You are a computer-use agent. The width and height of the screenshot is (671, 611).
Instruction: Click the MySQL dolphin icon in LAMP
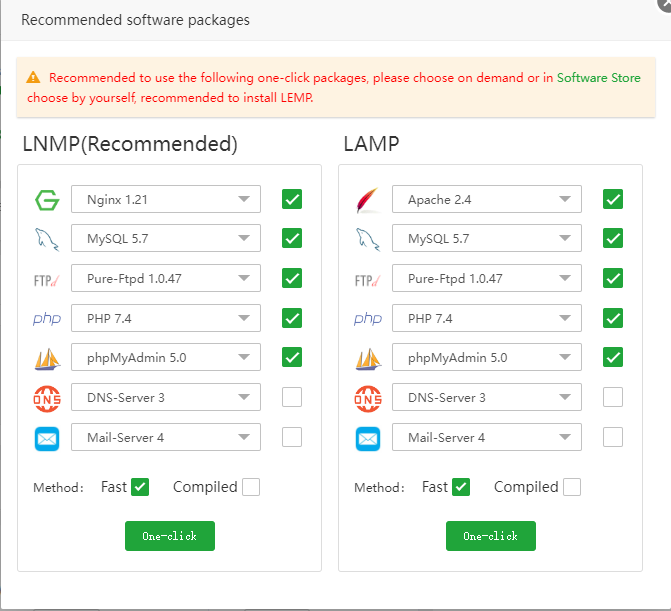coord(368,239)
